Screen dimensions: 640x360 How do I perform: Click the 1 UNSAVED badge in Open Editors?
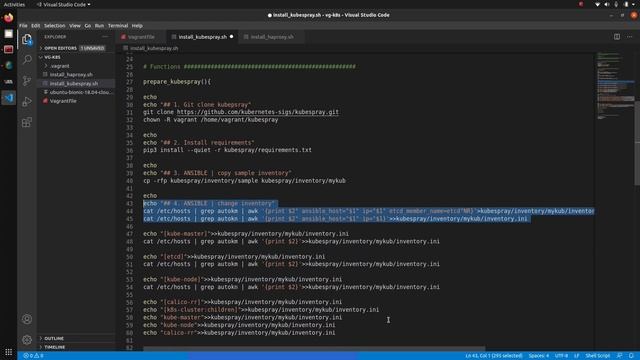point(92,48)
